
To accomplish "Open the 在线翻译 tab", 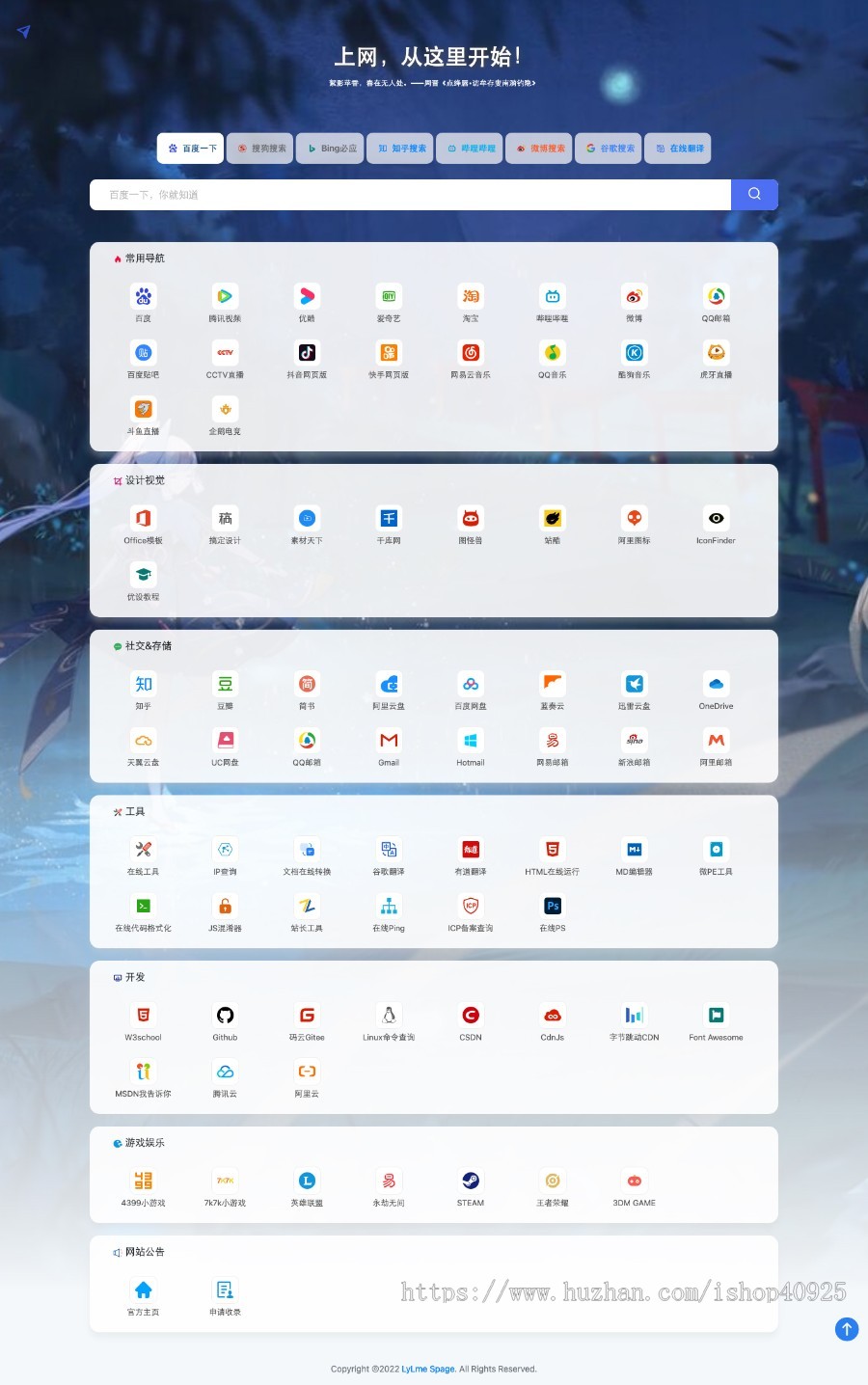I will click(x=678, y=149).
